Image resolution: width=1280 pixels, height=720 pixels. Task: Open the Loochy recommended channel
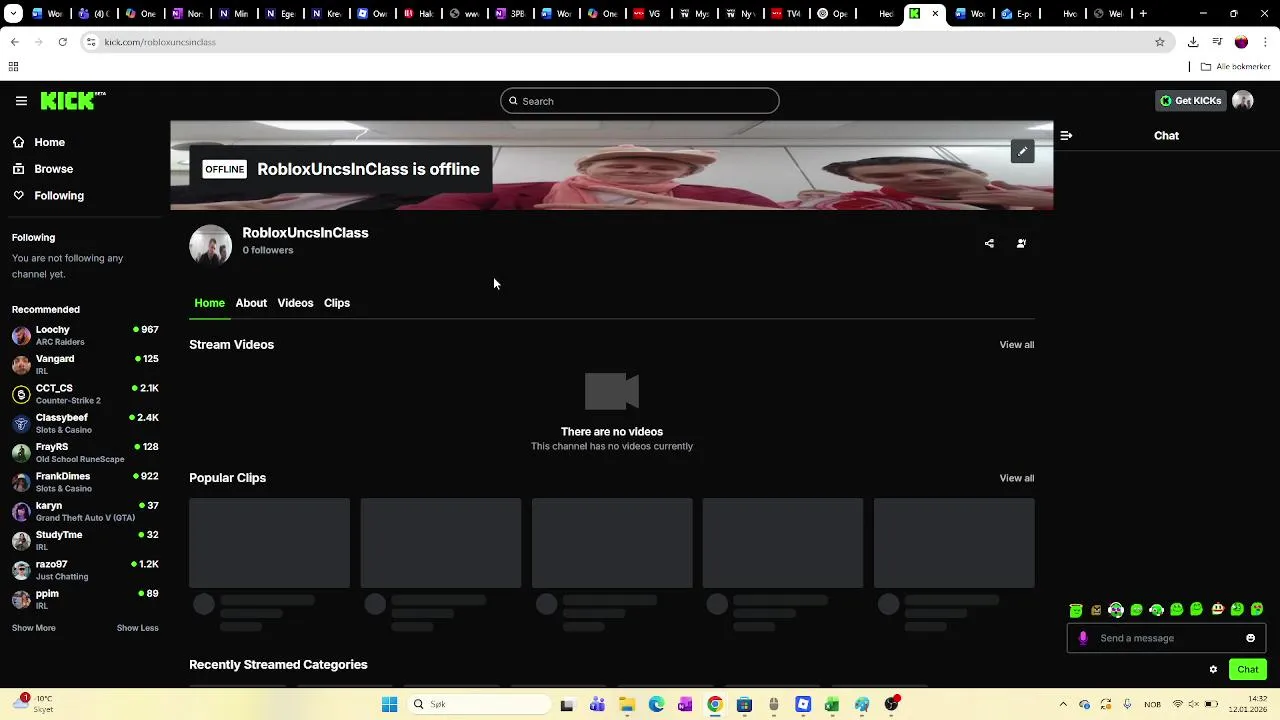(x=85, y=335)
